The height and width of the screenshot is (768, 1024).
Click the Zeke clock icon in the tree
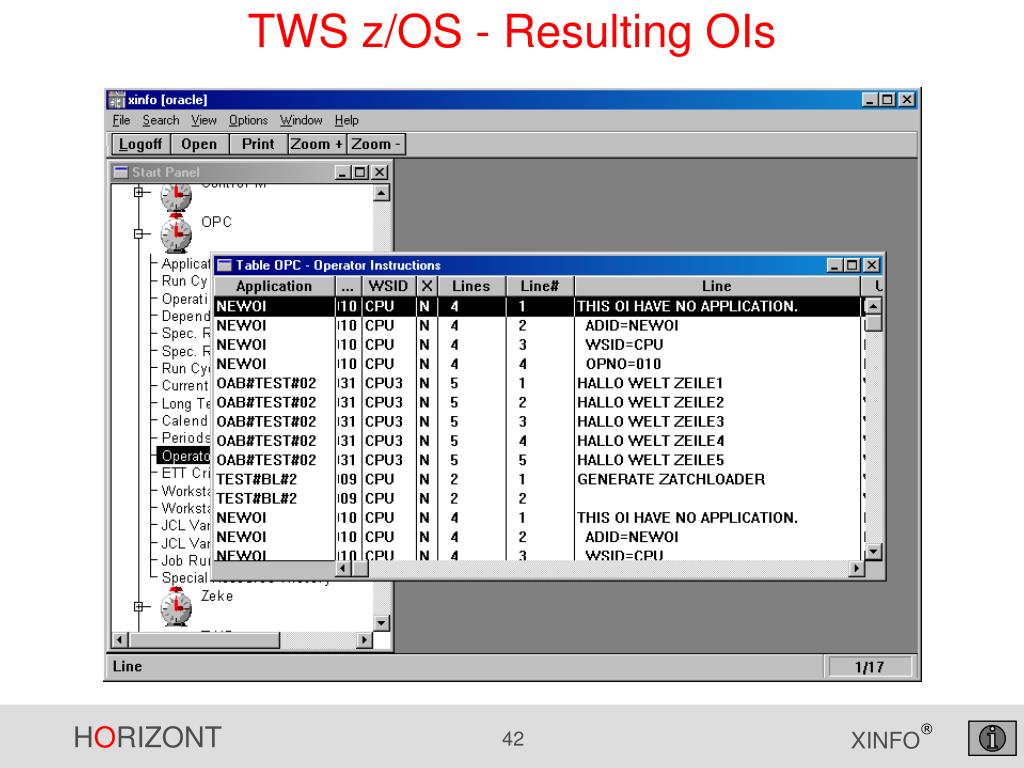[x=176, y=607]
